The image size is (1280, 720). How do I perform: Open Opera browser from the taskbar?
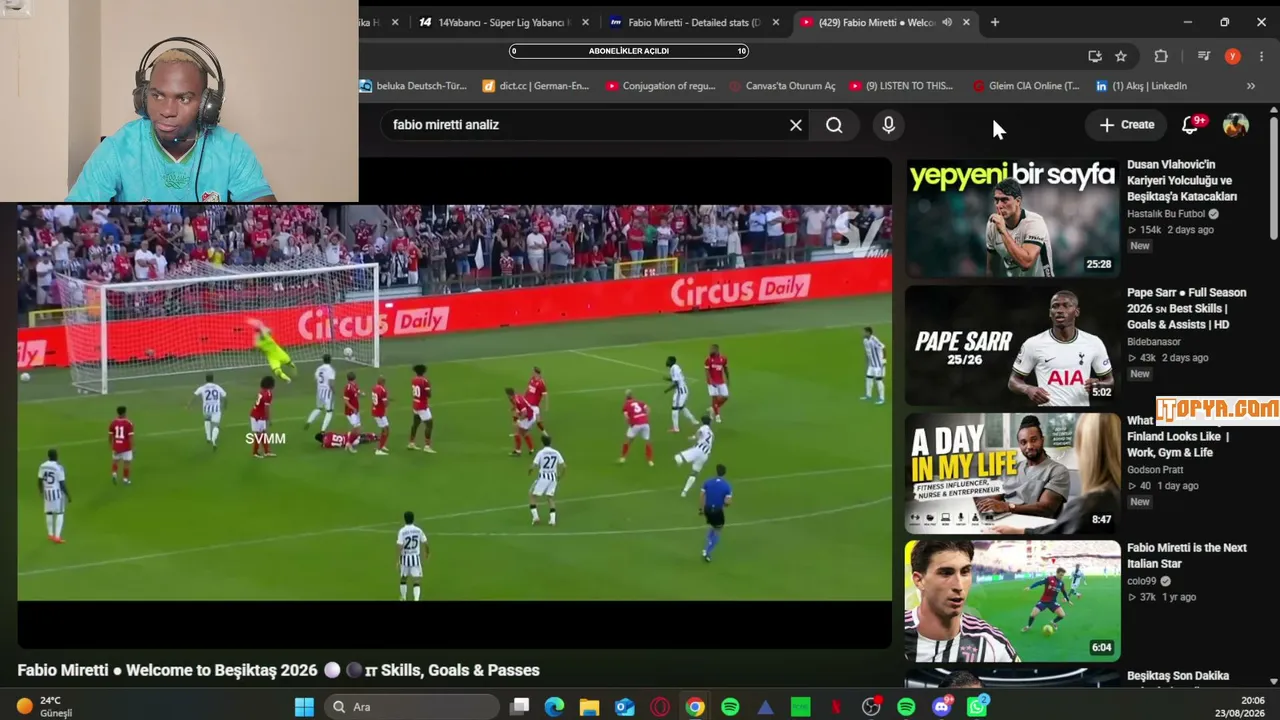click(x=660, y=707)
